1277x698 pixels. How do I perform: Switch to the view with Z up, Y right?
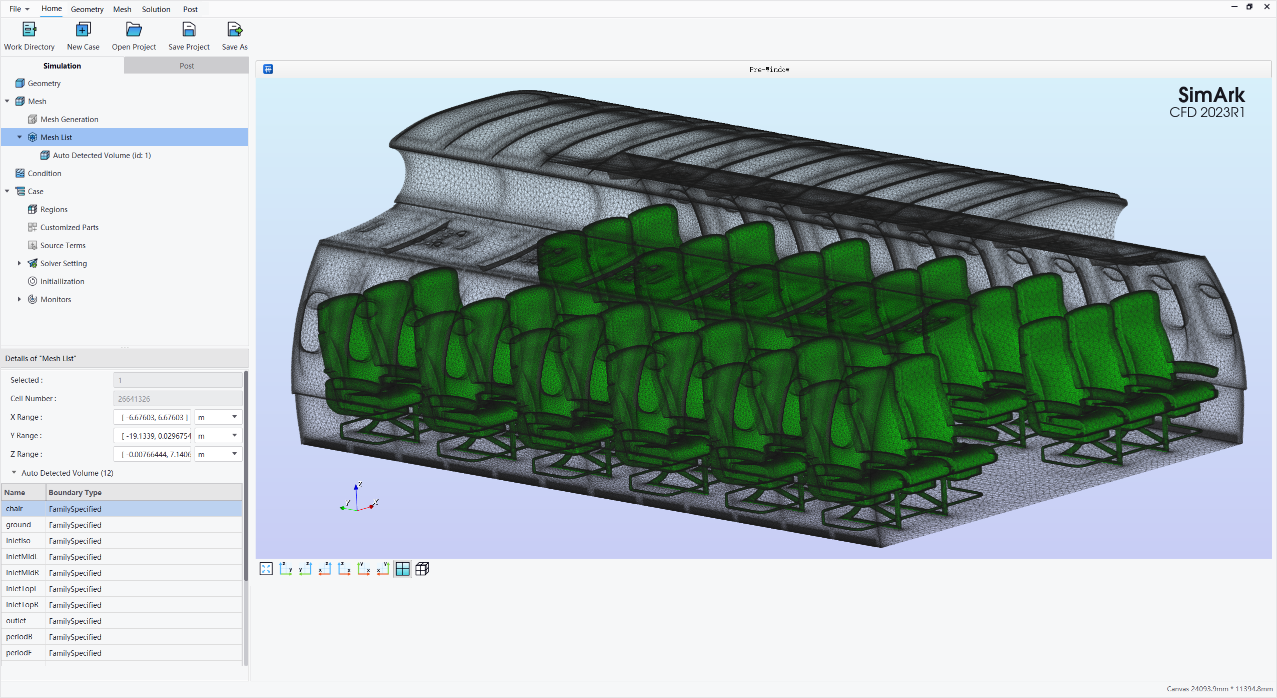pyautogui.click(x=286, y=569)
